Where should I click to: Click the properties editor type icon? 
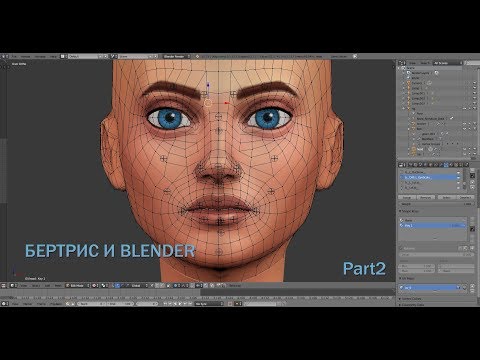click(x=401, y=165)
